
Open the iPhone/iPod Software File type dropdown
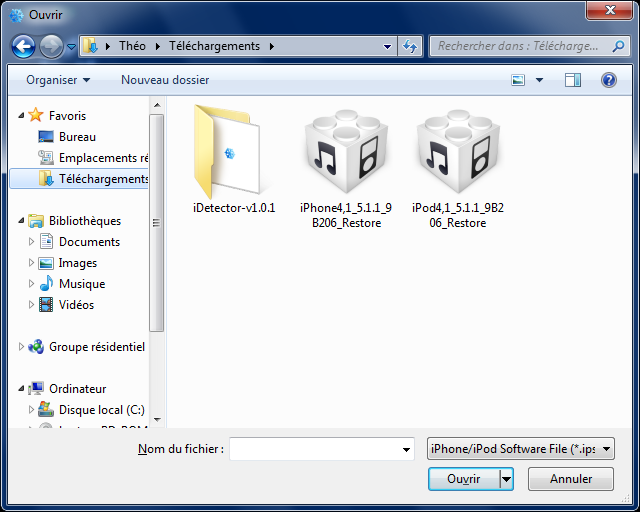pos(521,449)
